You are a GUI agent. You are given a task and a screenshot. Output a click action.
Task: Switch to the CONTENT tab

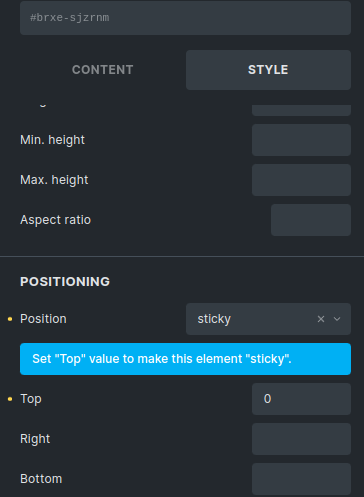pyautogui.click(x=103, y=70)
